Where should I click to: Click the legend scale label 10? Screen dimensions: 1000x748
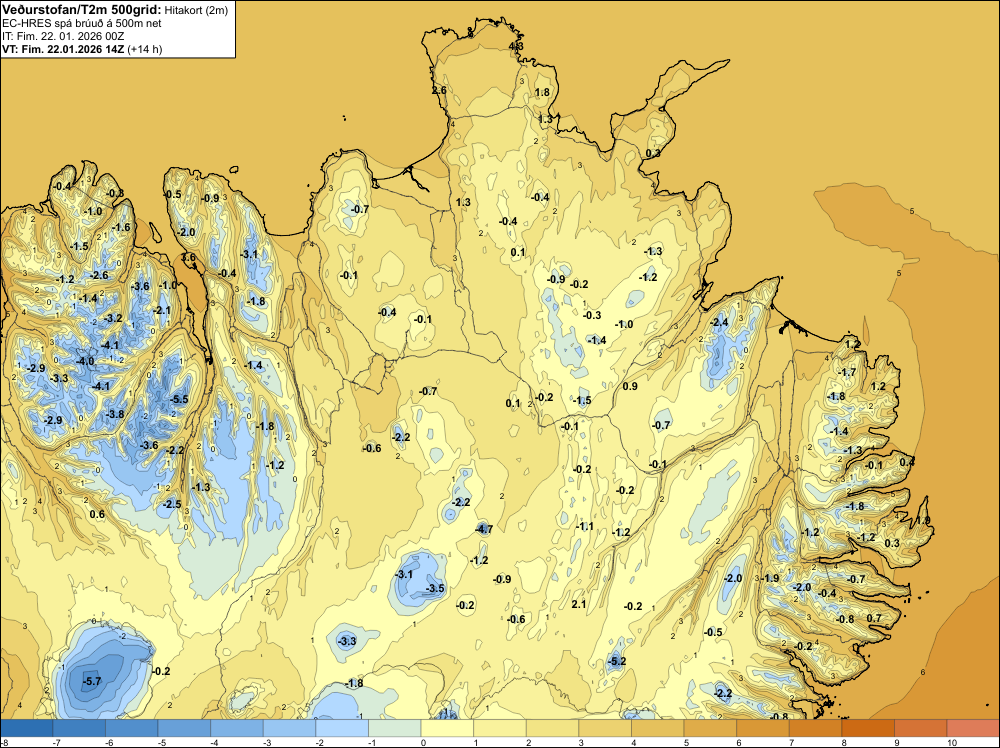pos(952,742)
